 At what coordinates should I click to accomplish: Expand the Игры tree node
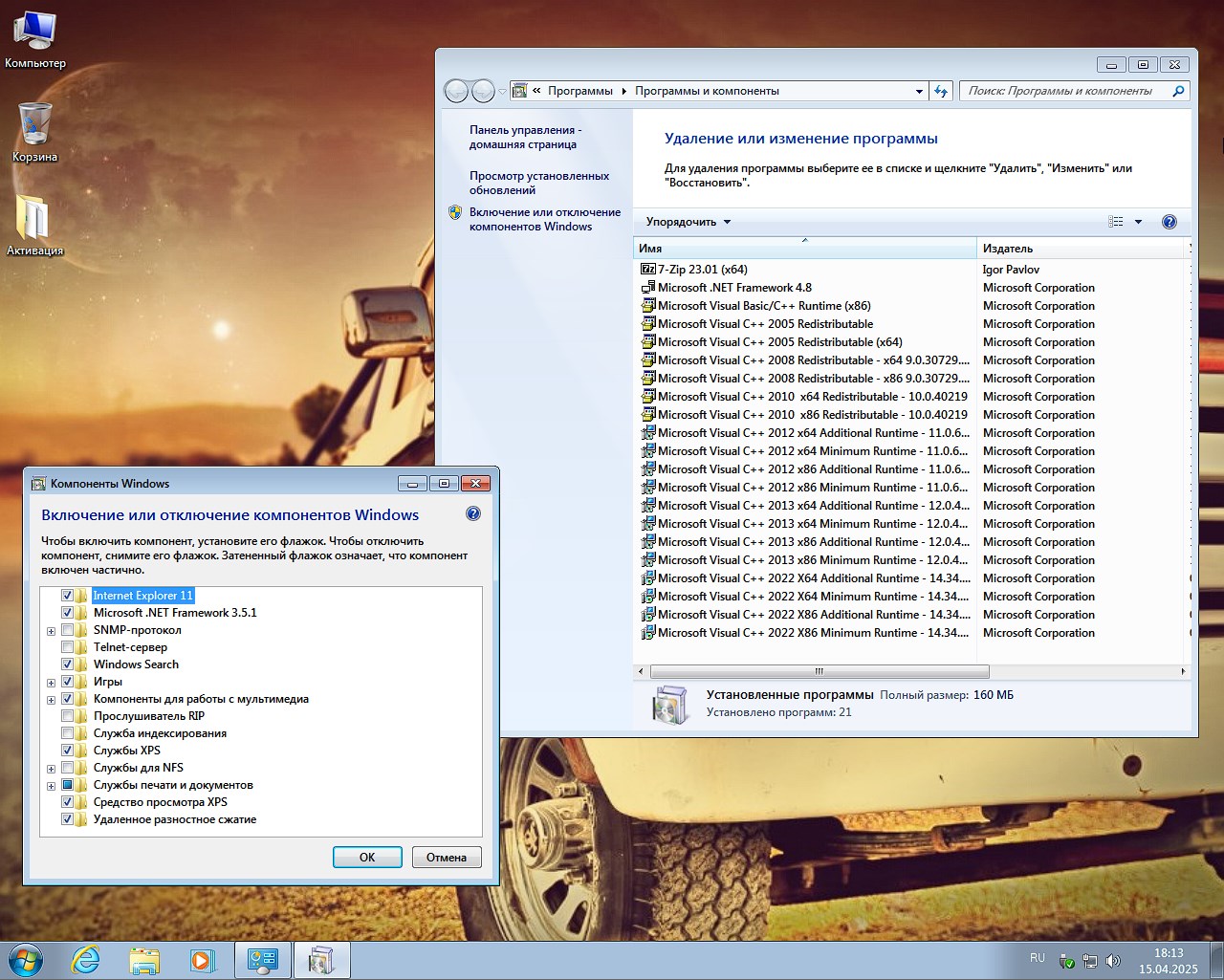point(51,683)
